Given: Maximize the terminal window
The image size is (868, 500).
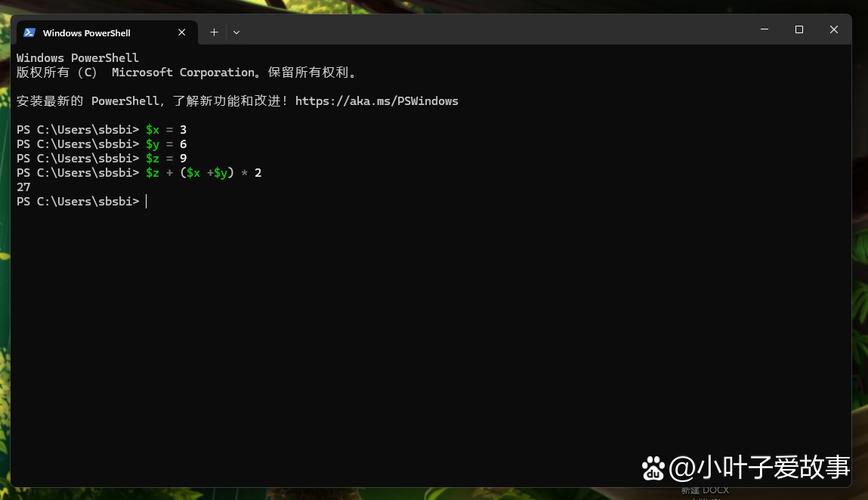Looking at the screenshot, I should 799,29.
